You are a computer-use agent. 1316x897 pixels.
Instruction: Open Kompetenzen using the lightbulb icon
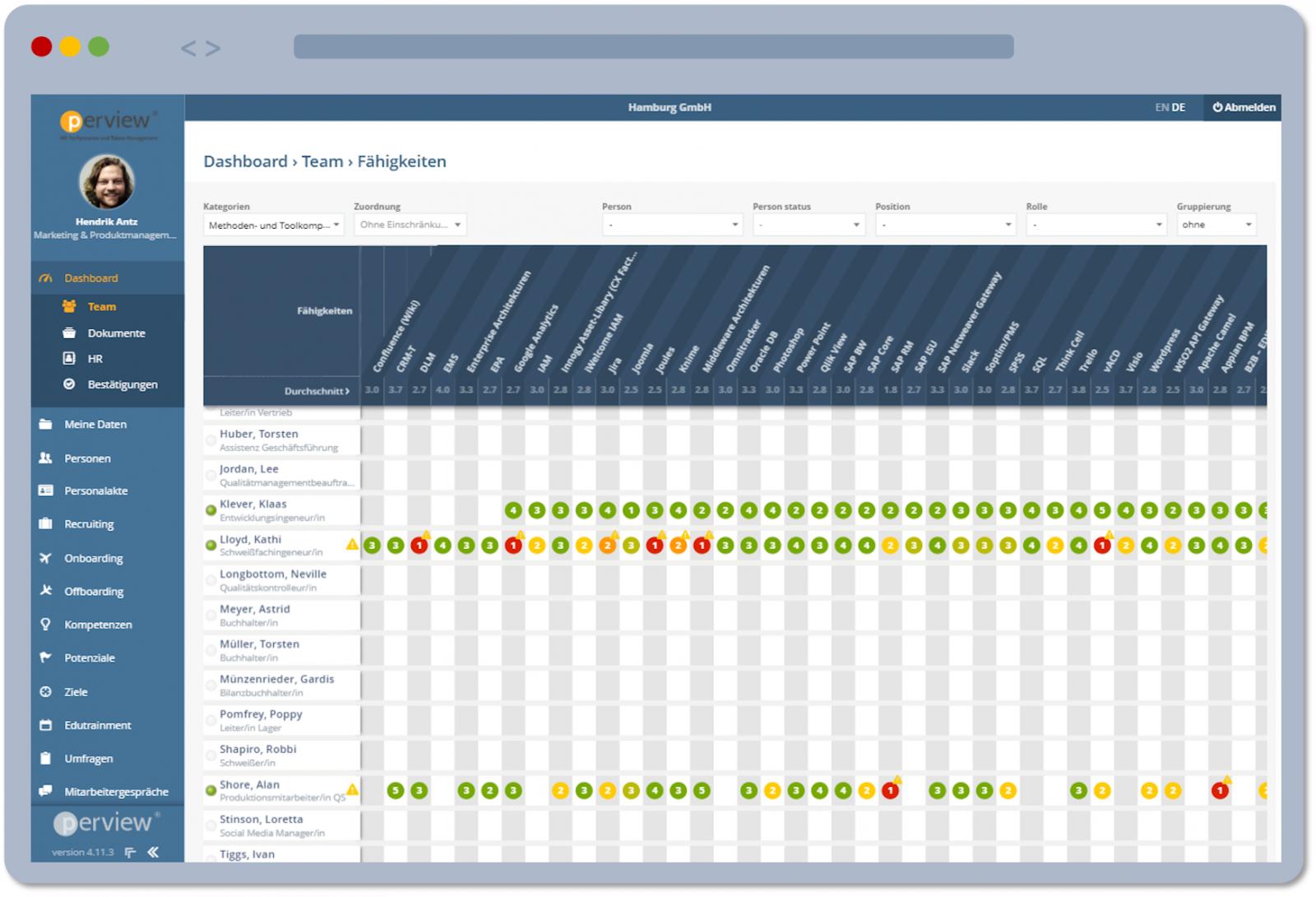pos(45,624)
